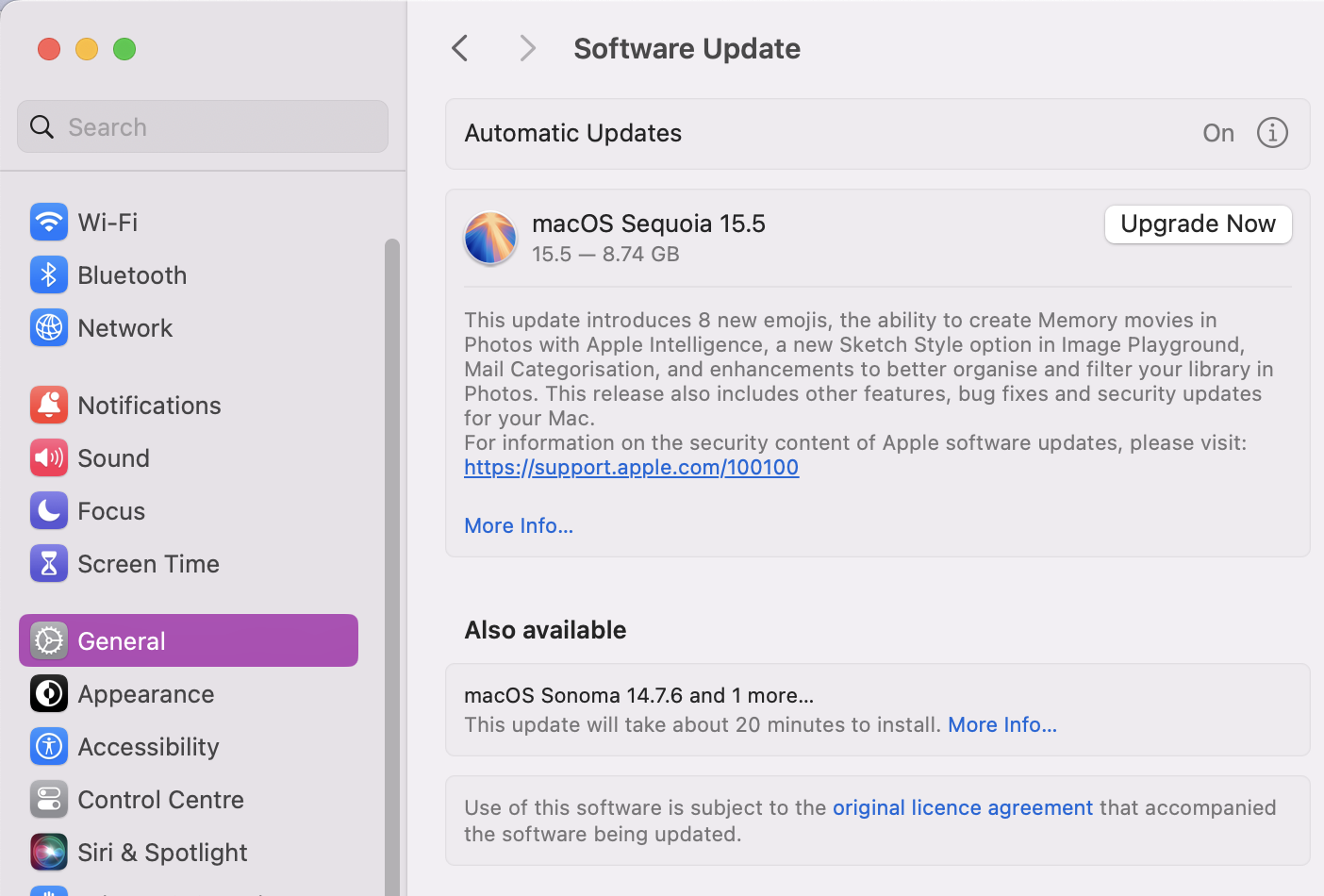Screen dimensions: 1324x896
Task: Switch to Appearance settings
Action: coord(145,693)
